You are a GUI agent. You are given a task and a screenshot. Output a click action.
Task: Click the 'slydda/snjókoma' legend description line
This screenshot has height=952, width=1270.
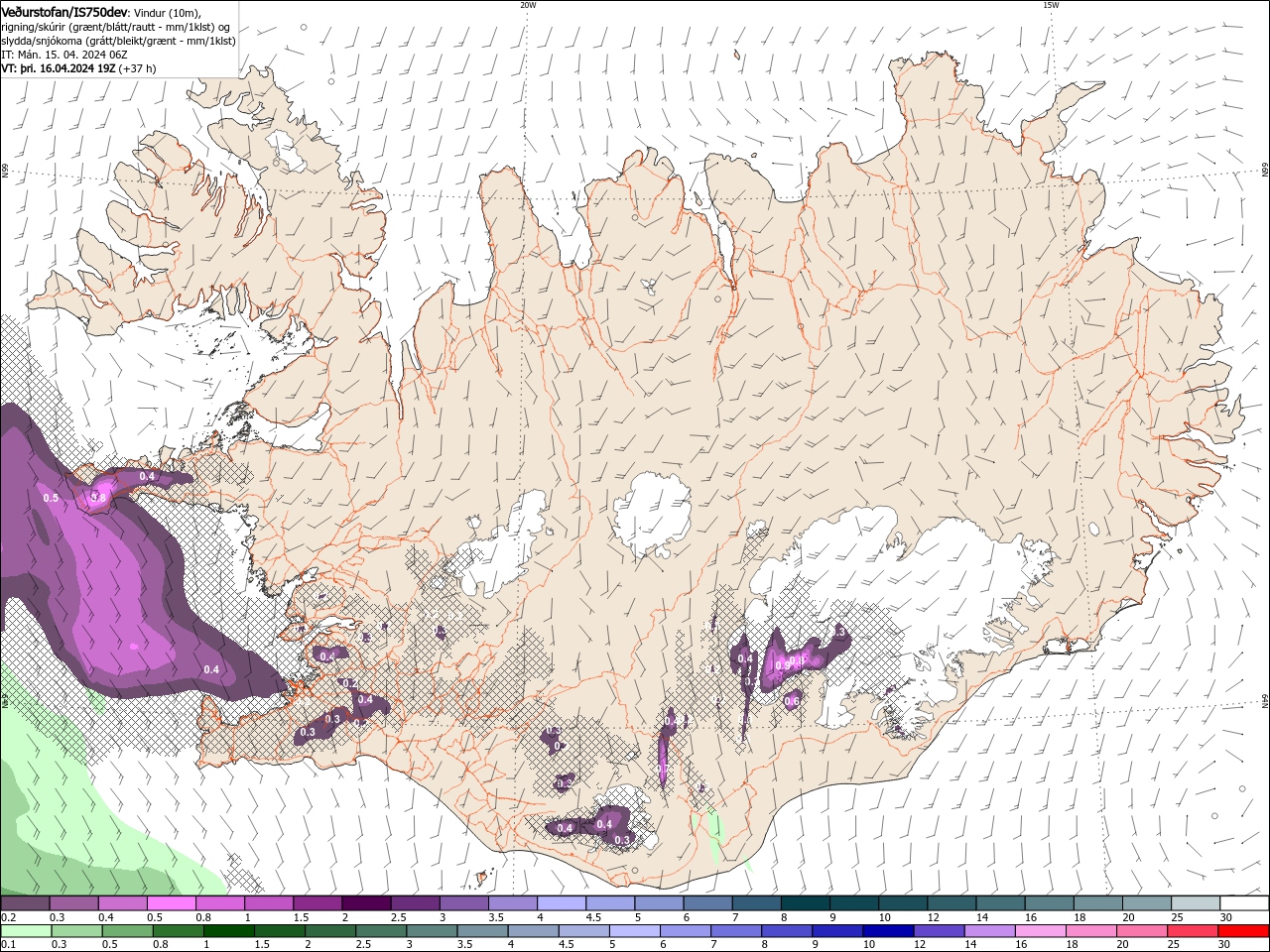click(x=118, y=41)
